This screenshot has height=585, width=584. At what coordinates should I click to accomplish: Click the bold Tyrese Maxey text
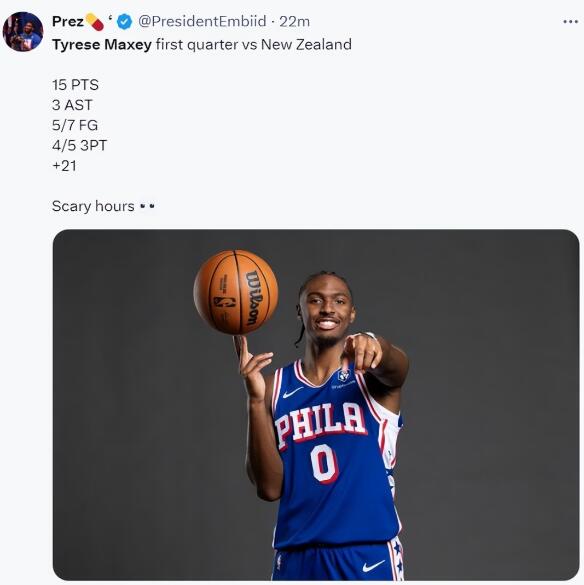coord(102,45)
